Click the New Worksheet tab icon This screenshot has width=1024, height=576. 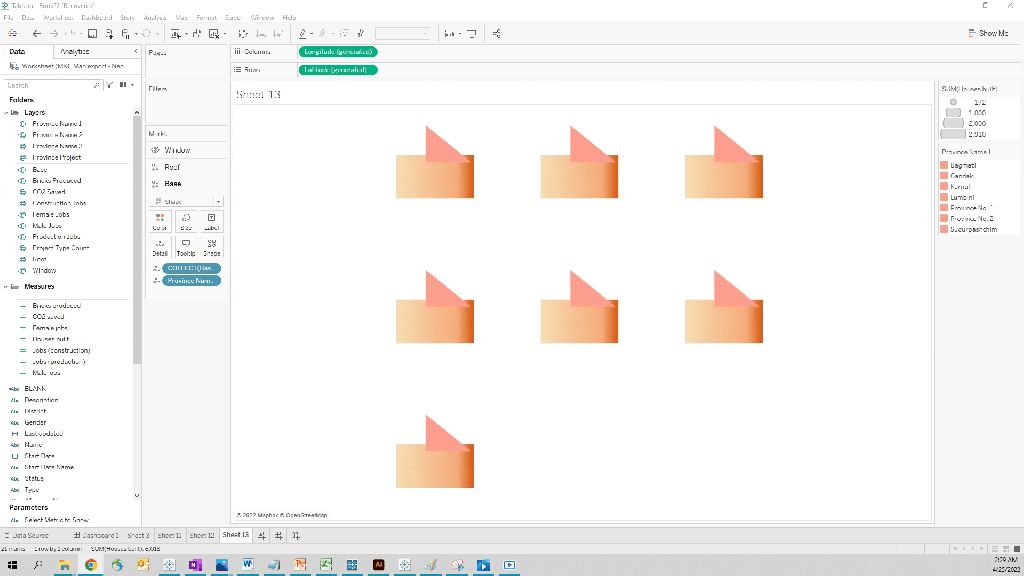(262, 536)
